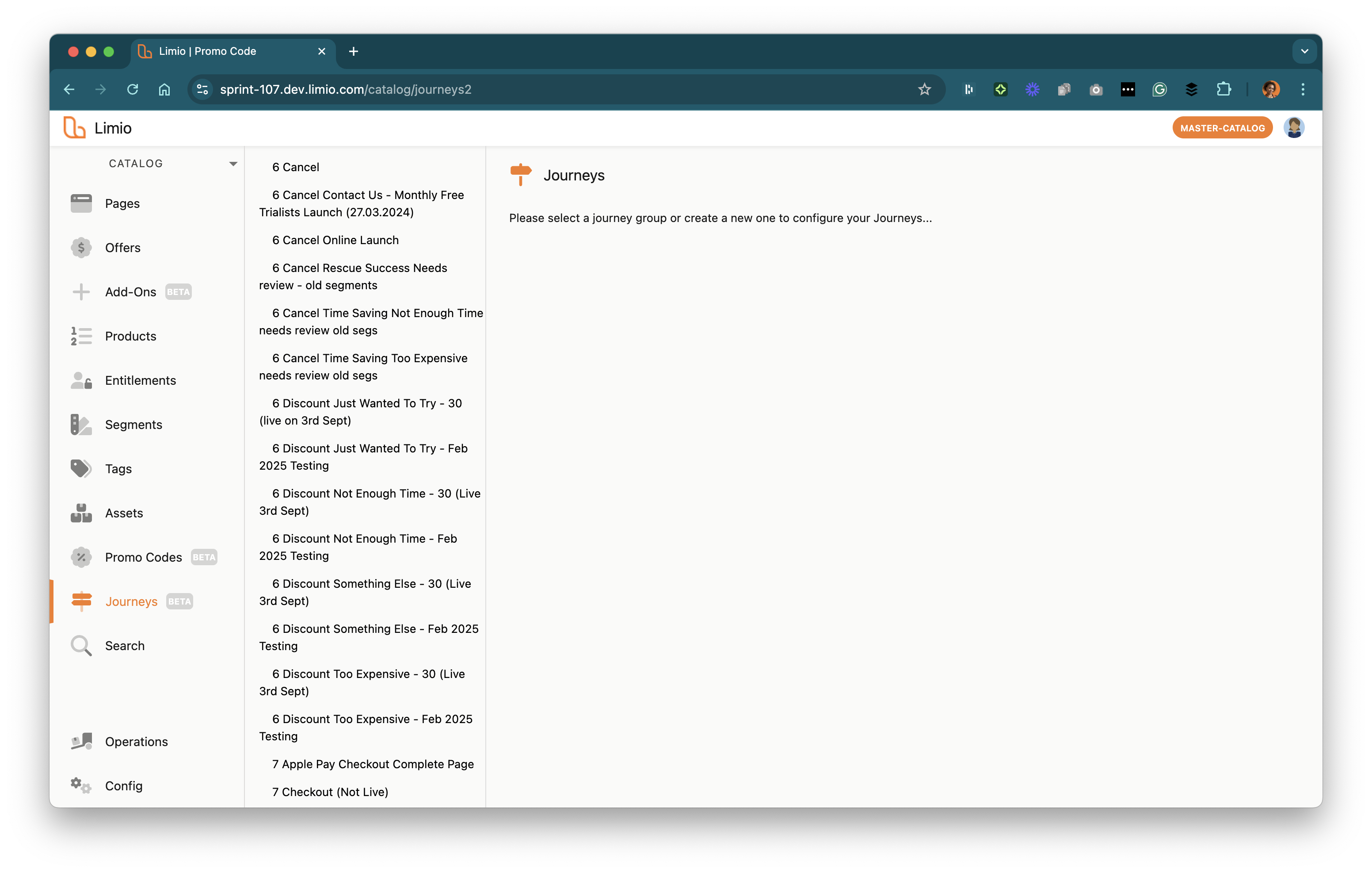The width and height of the screenshot is (1372, 873).
Task: Open Entitlements via person-lock icon
Action: (x=81, y=380)
